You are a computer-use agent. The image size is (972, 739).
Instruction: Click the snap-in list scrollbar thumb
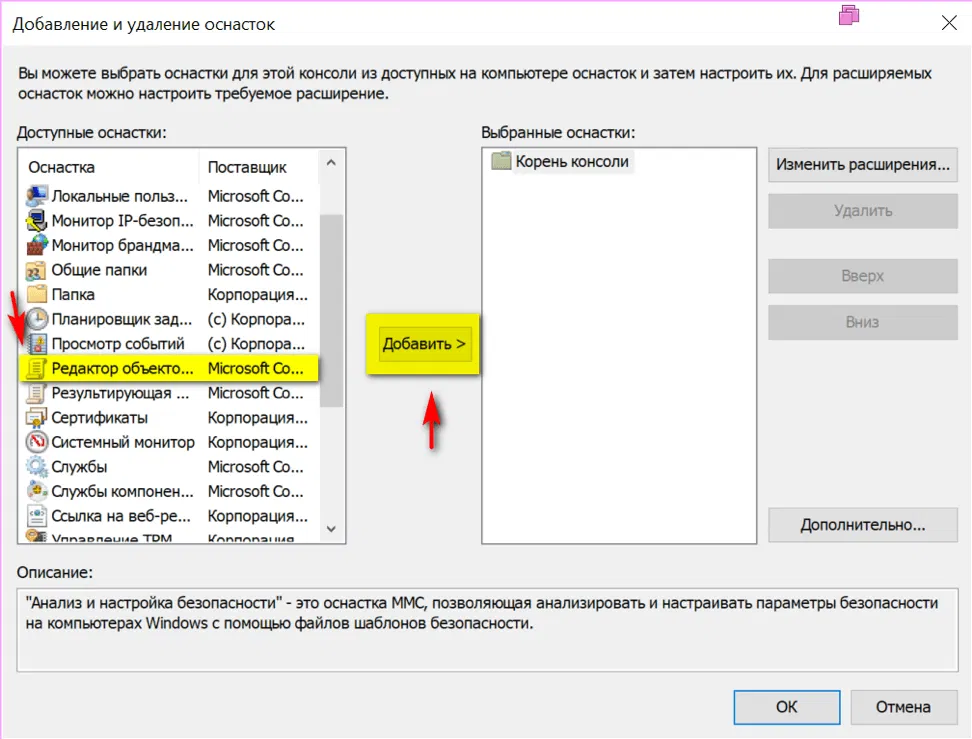331,310
